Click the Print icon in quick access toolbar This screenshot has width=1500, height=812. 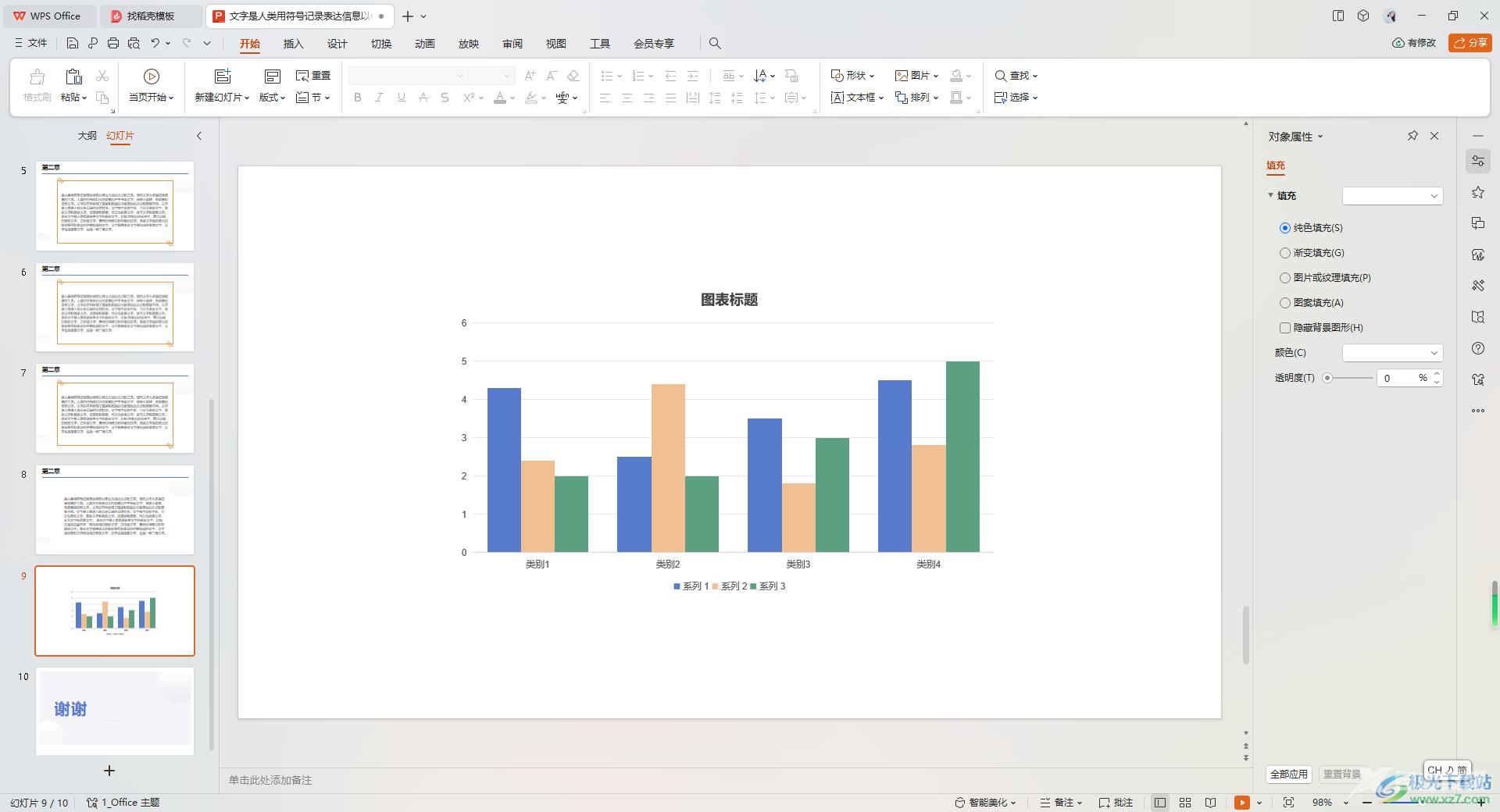[113, 43]
